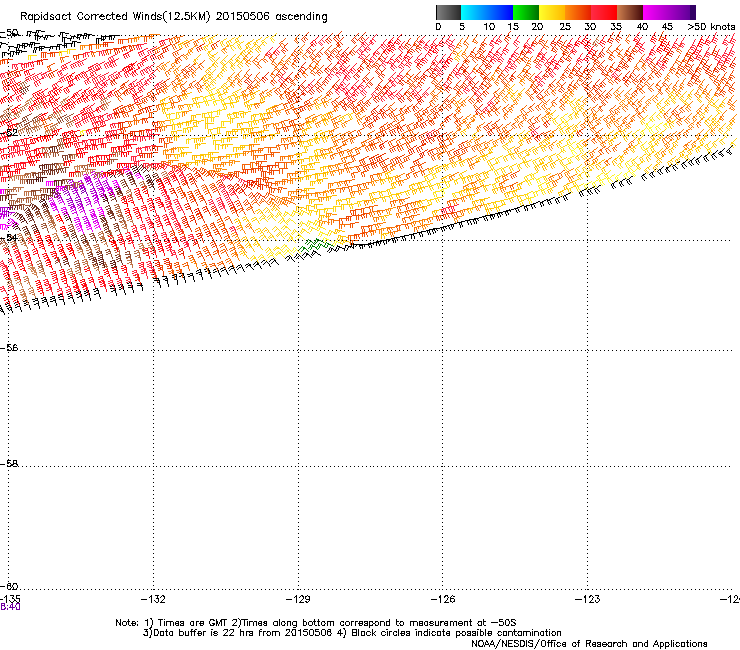Click the purple time stamp under -135
Screen dimensions: 740x650
point(10,607)
